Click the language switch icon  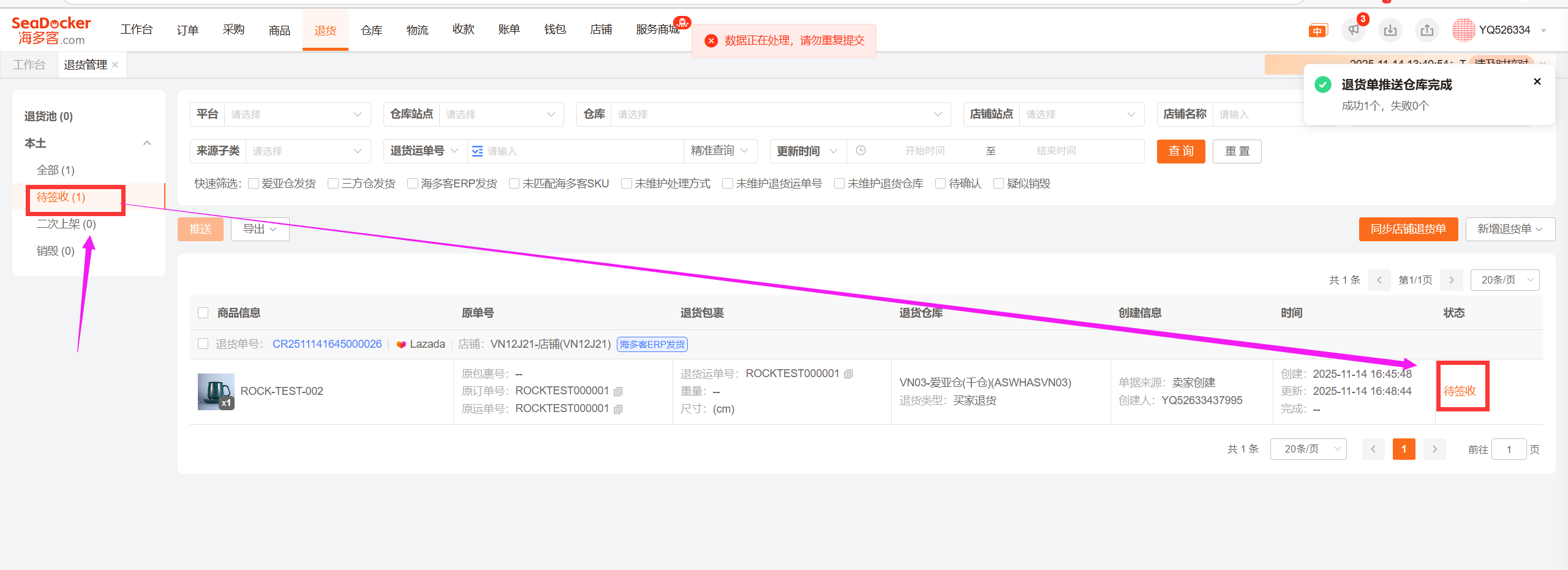(x=1317, y=31)
